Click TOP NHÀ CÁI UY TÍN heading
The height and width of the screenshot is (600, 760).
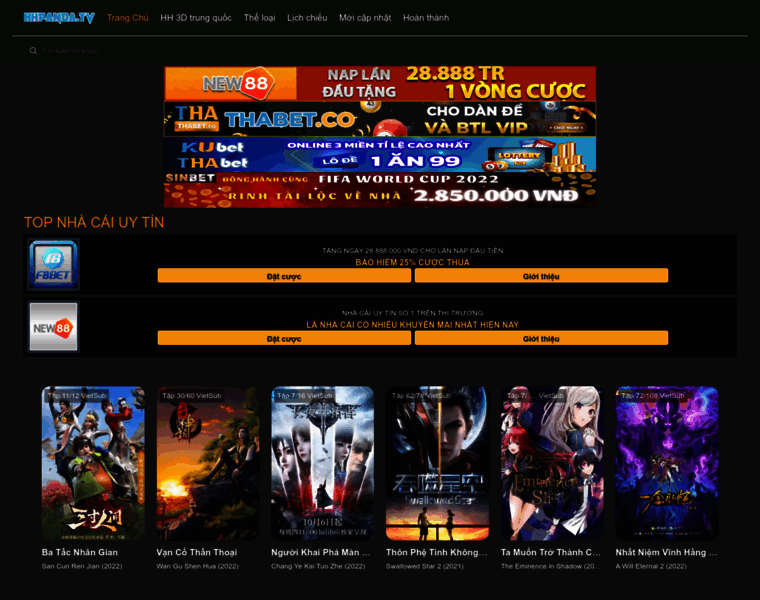(x=94, y=222)
